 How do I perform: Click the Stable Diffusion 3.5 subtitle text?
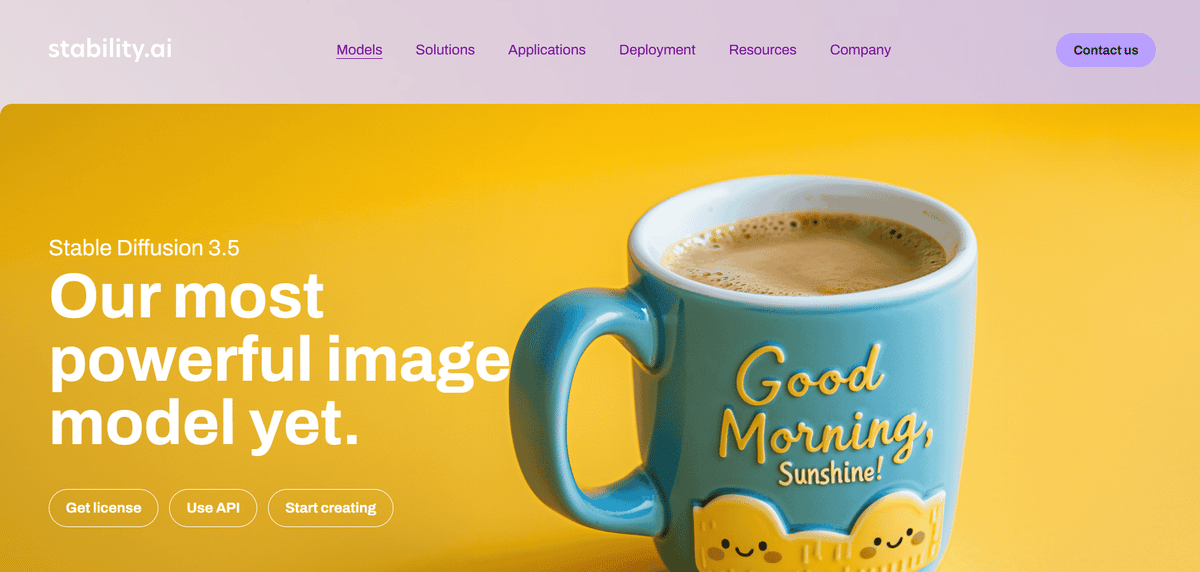144,248
